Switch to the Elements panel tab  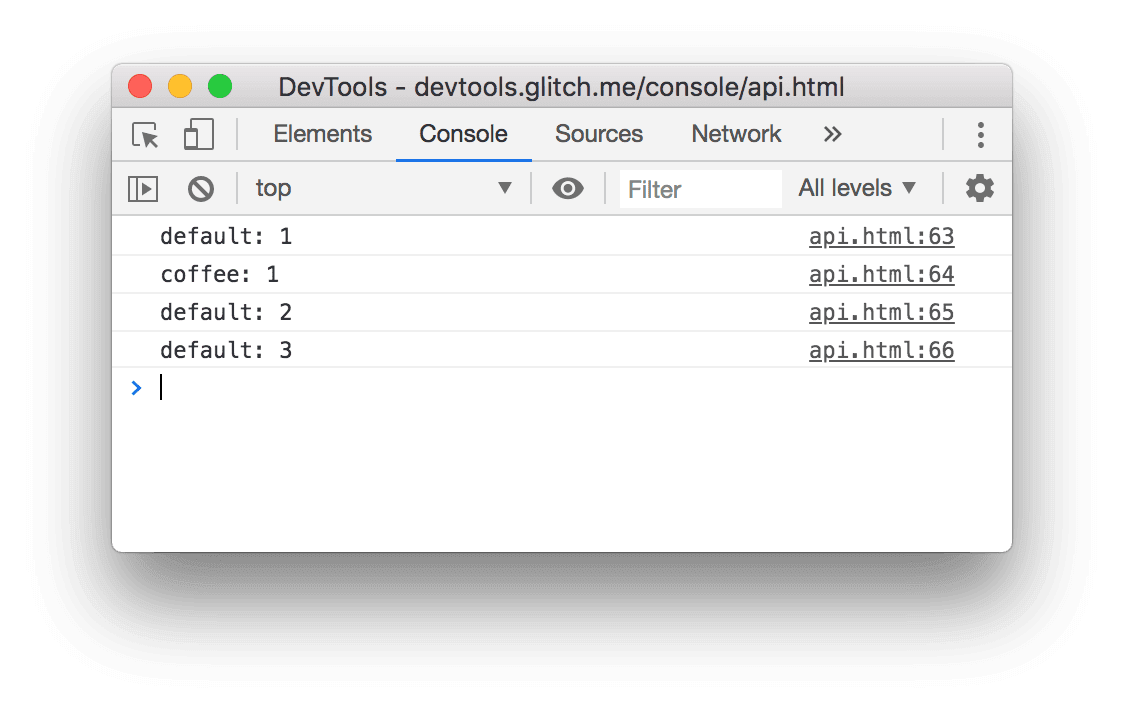(322, 134)
